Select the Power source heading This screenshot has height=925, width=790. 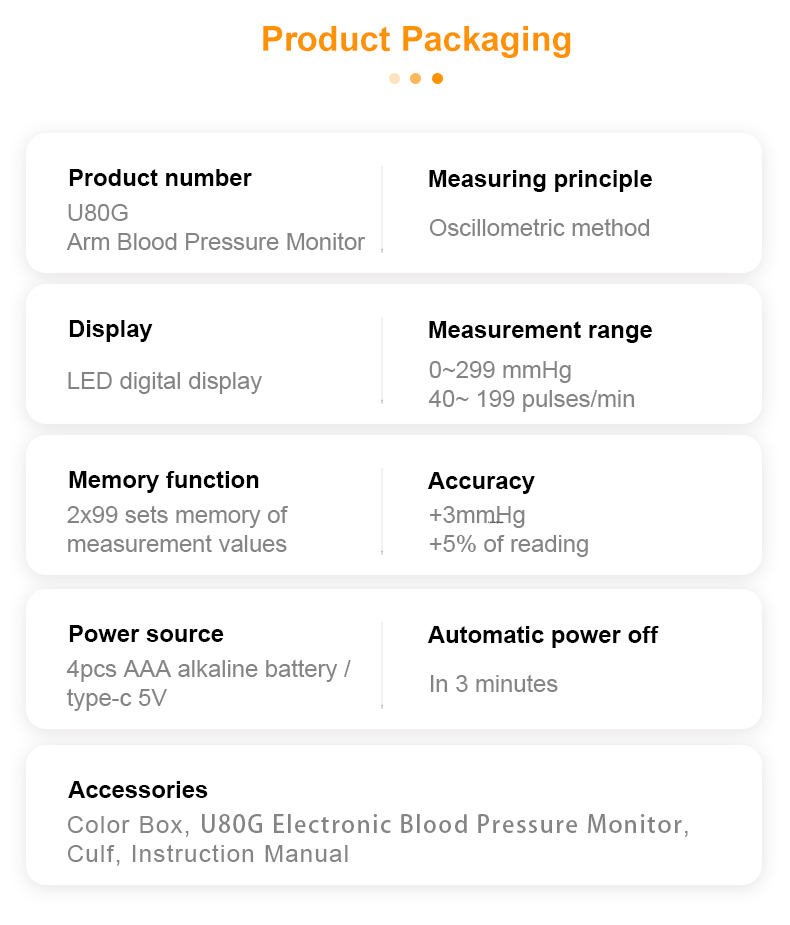pos(146,634)
